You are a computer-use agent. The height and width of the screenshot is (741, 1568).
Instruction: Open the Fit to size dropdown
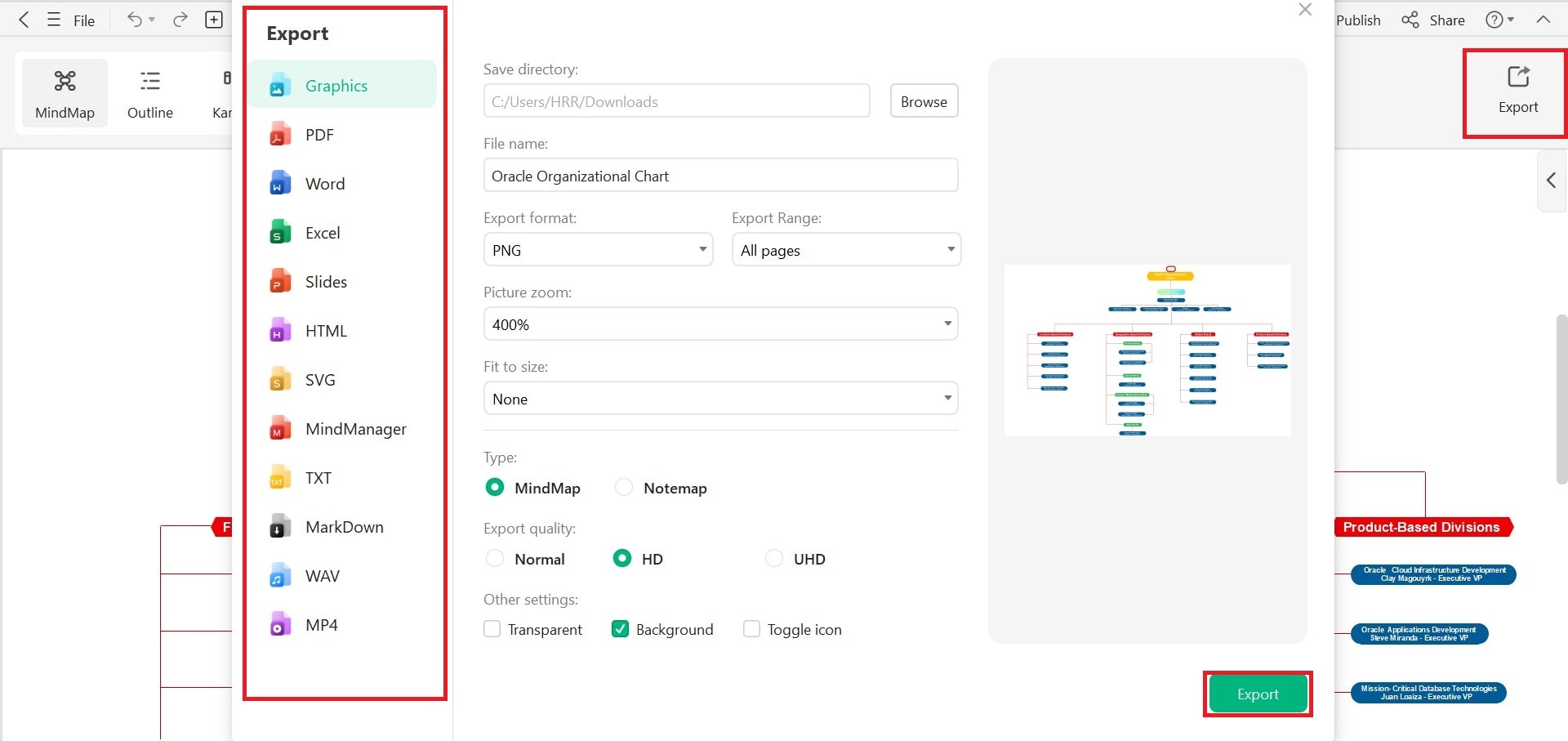(720, 399)
